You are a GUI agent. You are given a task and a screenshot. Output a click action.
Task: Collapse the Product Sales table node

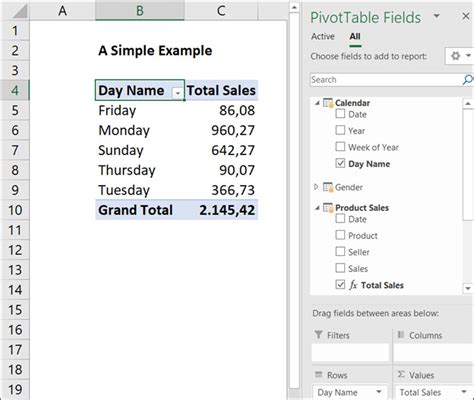(317, 208)
